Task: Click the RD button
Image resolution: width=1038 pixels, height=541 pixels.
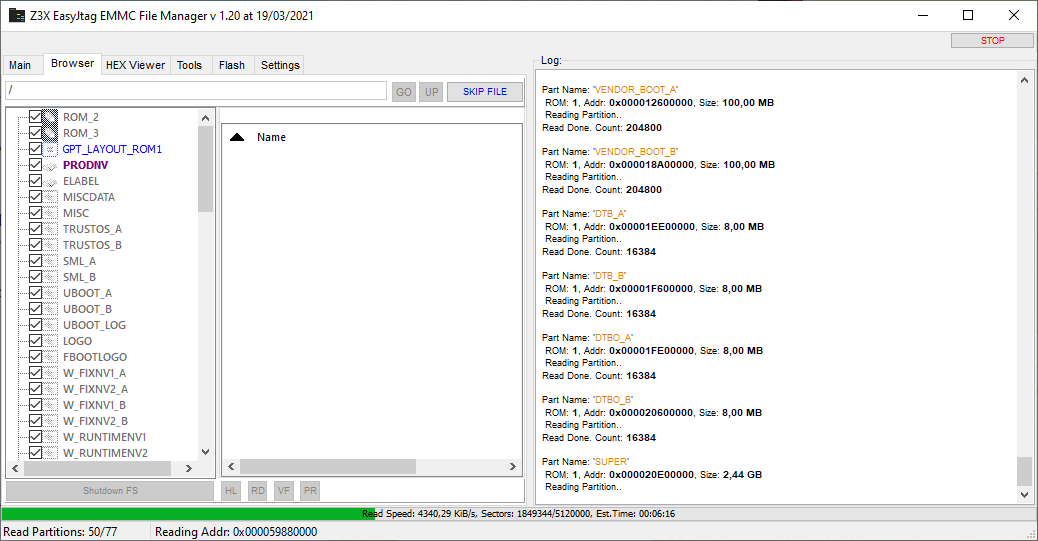Action: click(x=258, y=491)
